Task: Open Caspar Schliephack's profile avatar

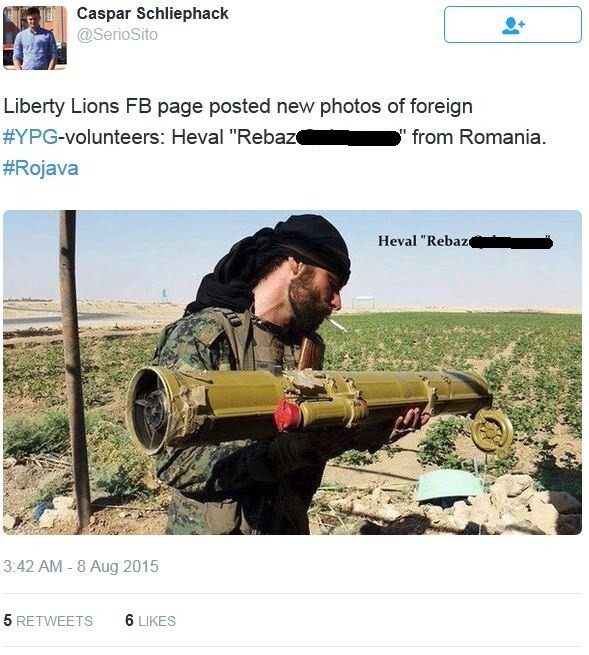Action: (x=35, y=38)
